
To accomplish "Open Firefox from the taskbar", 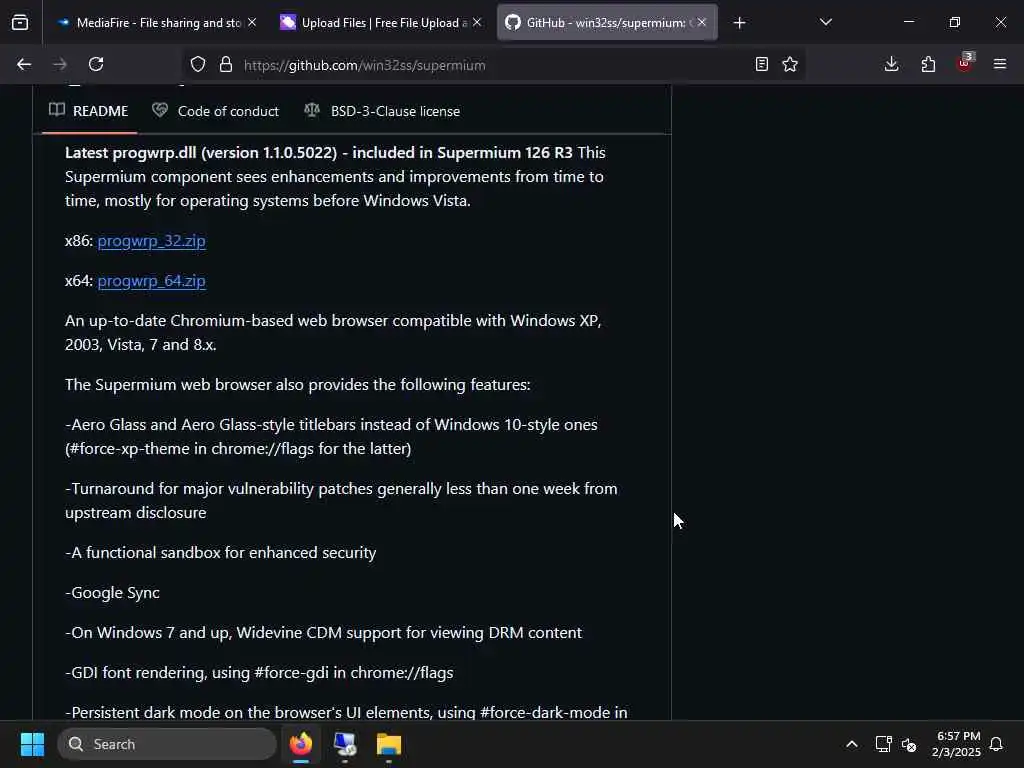I will click(x=301, y=744).
